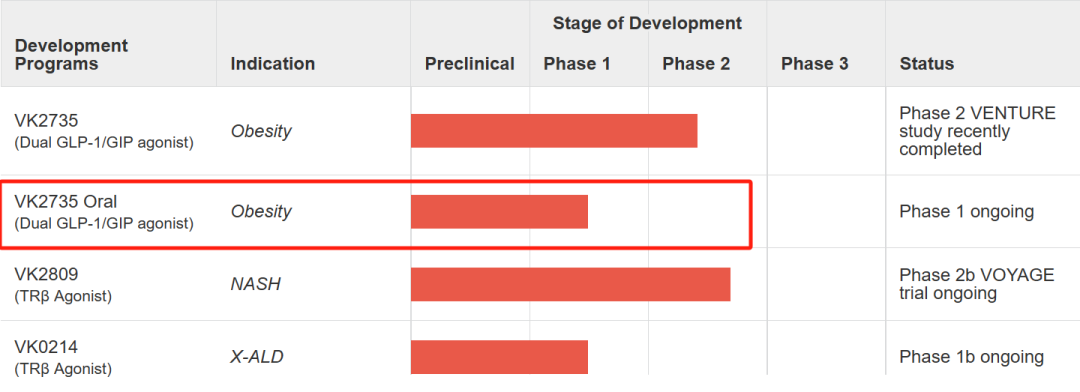Click the VK0214 X-ALD progress bar
This screenshot has height=392, width=1080.
499,357
